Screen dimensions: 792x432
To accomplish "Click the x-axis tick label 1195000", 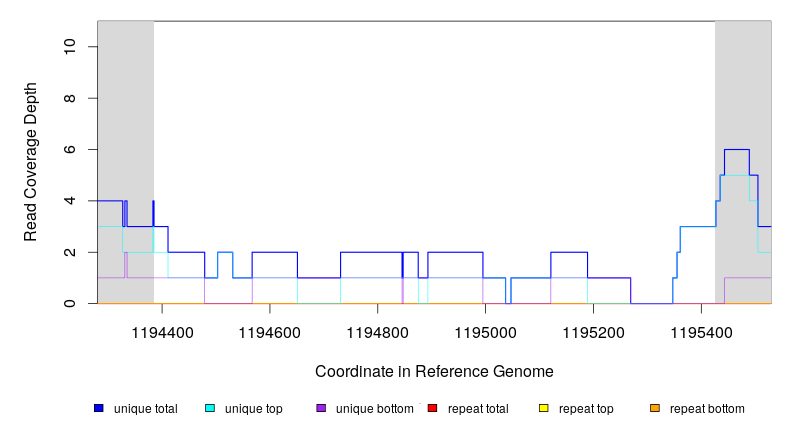I will pos(485,330).
